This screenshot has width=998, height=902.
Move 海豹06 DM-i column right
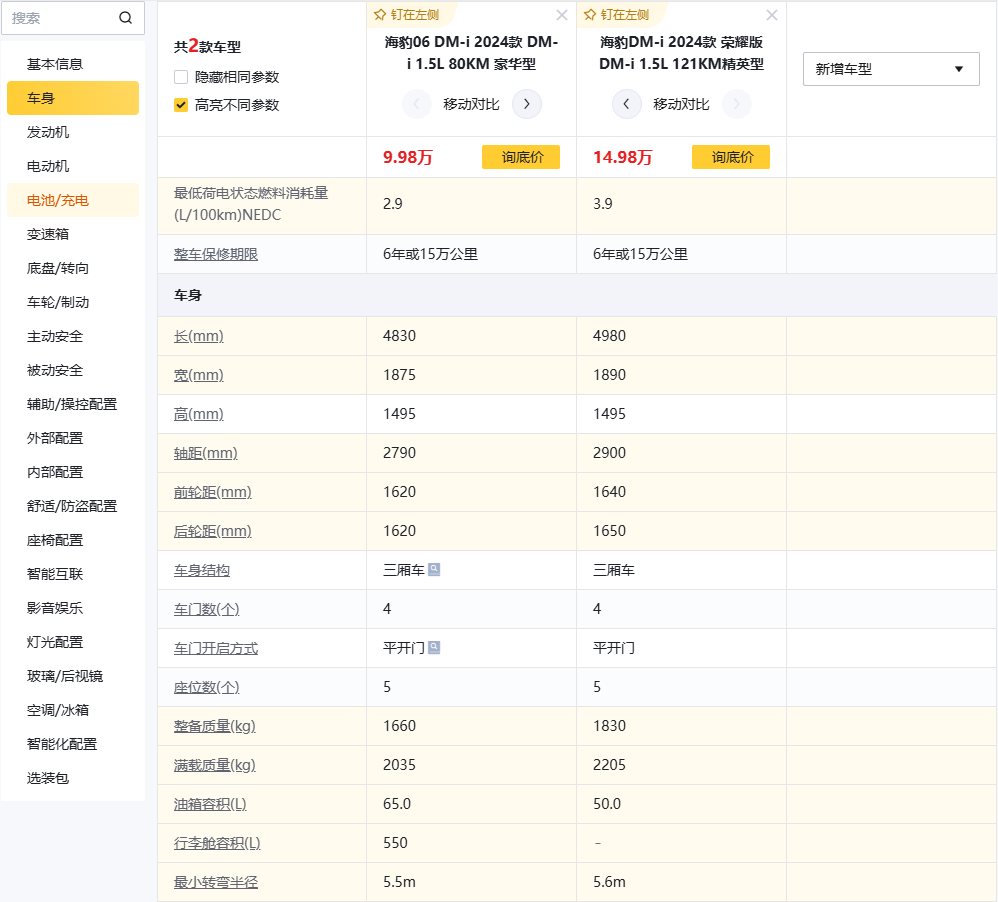(x=527, y=104)
